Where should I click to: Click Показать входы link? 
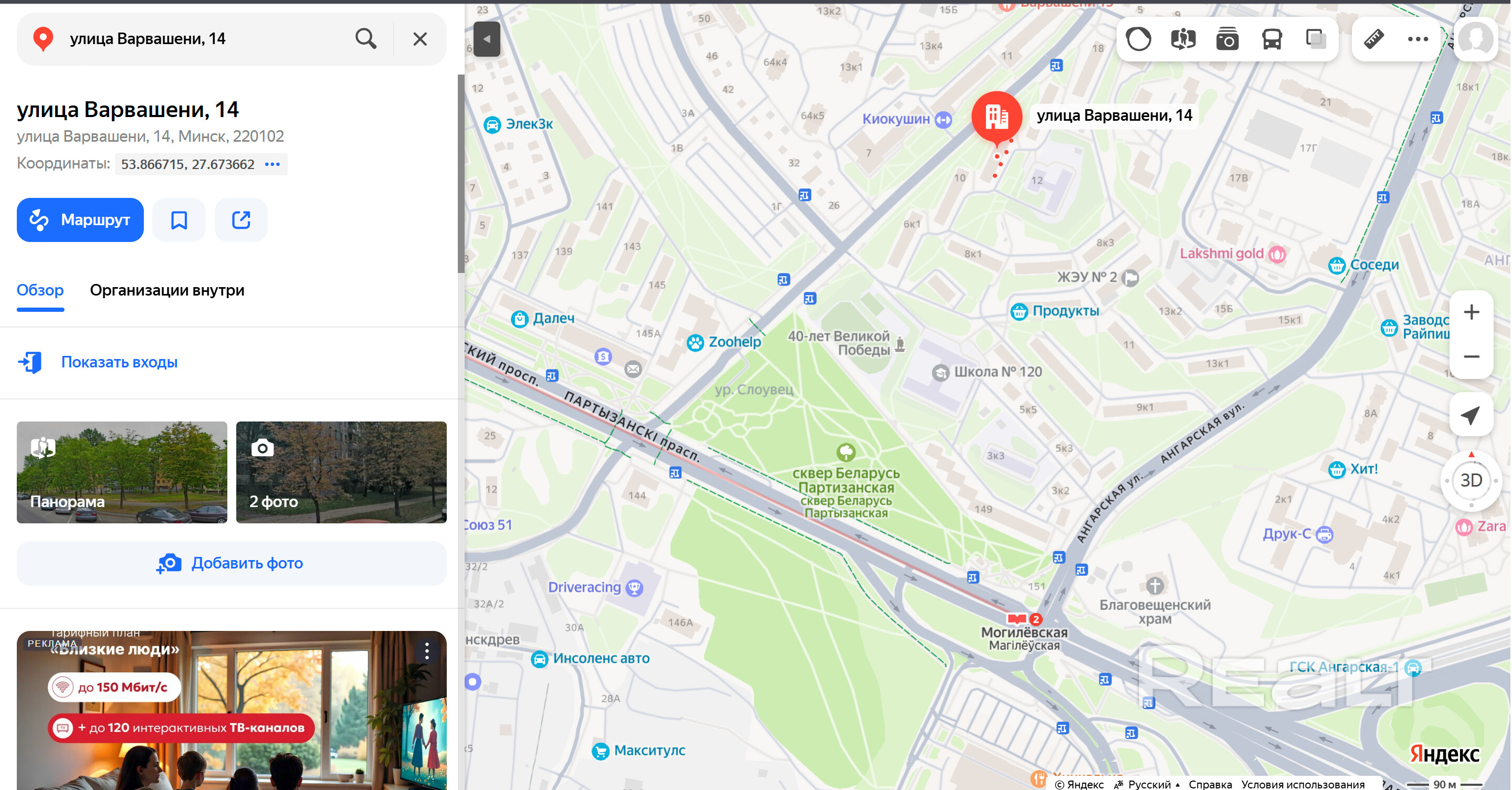[x=119, y=362]
